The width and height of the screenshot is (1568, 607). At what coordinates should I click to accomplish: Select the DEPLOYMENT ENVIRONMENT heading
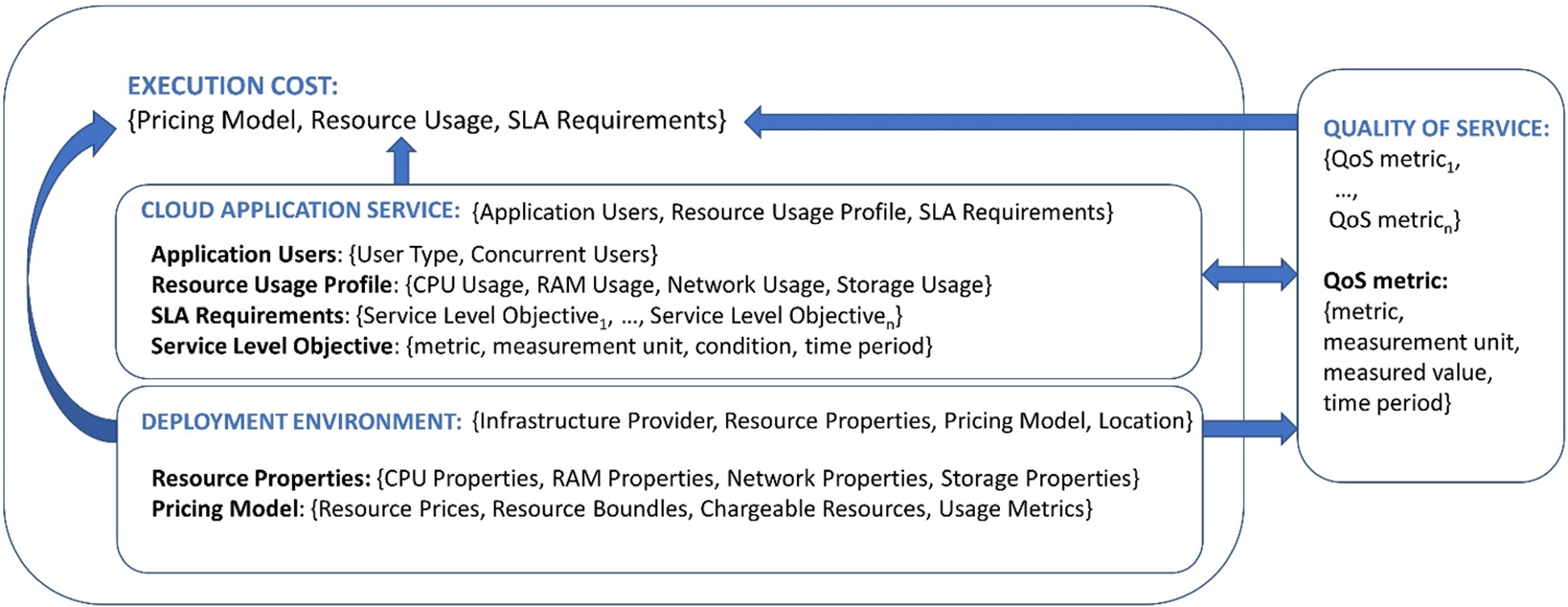pos(301,422)
